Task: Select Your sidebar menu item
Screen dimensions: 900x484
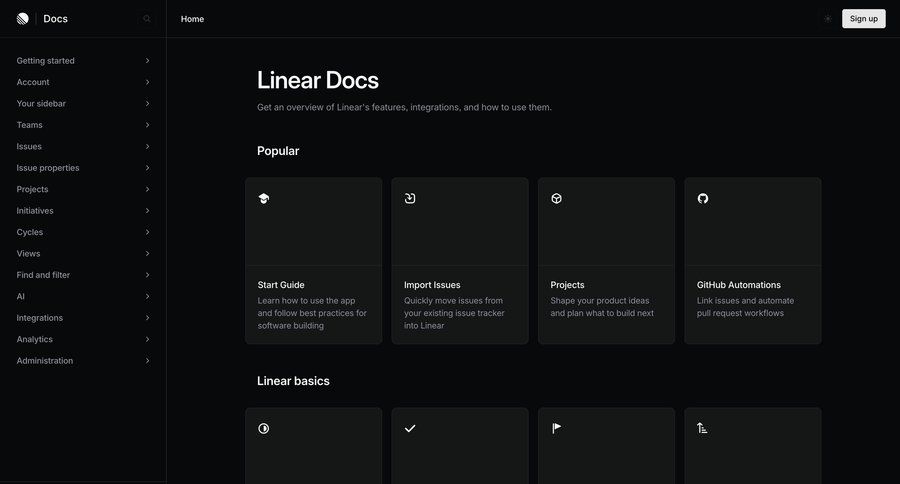Action: [x=41, y=103]
